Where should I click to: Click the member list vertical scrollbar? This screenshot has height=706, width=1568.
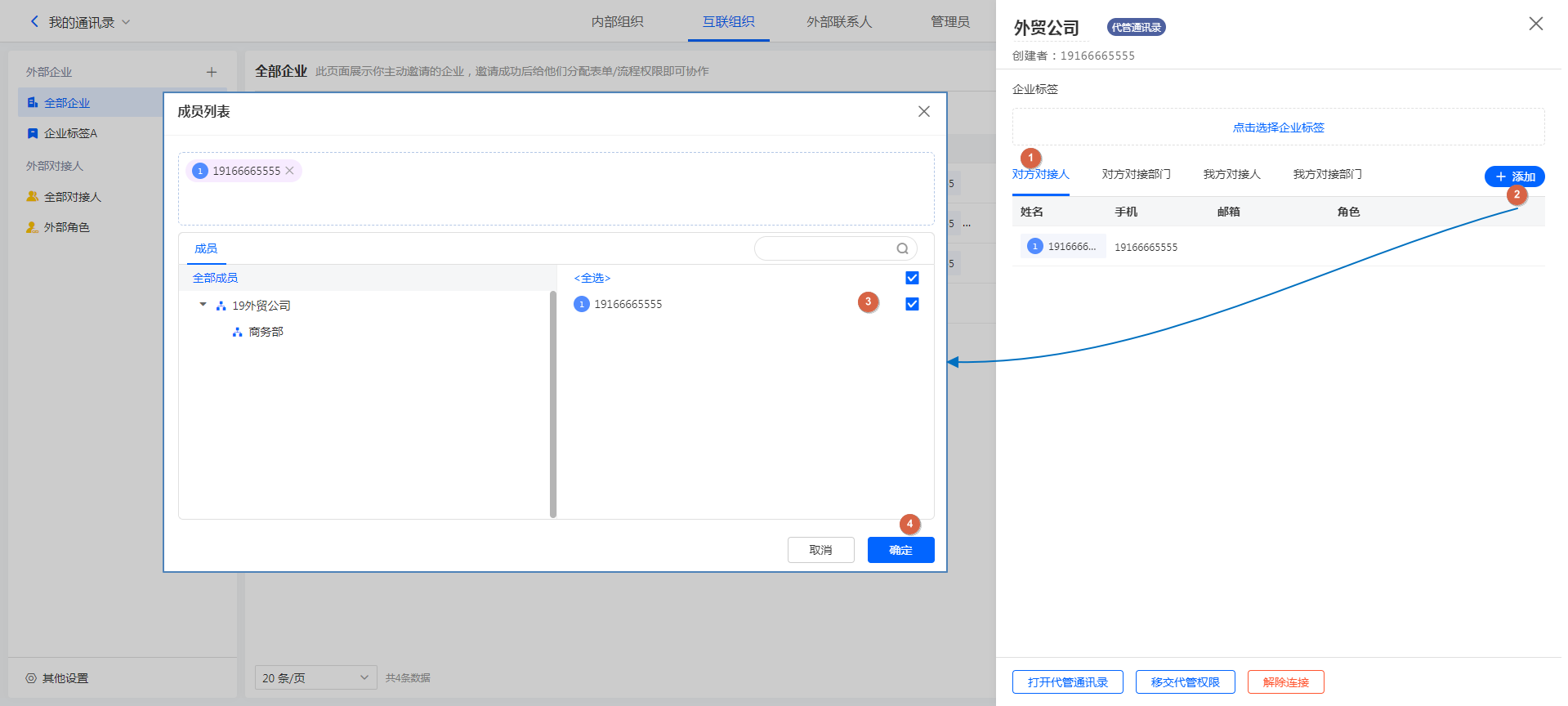click(x=553, y=404)
